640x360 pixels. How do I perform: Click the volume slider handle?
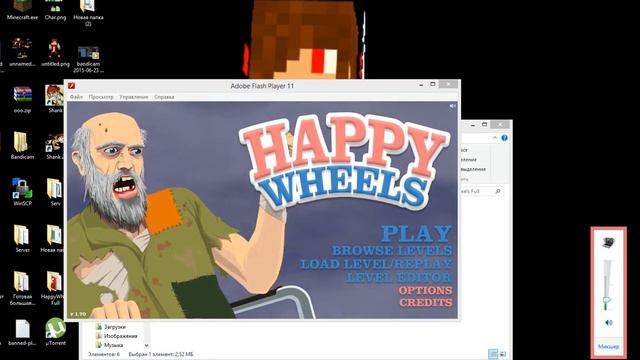coord(607,300)
